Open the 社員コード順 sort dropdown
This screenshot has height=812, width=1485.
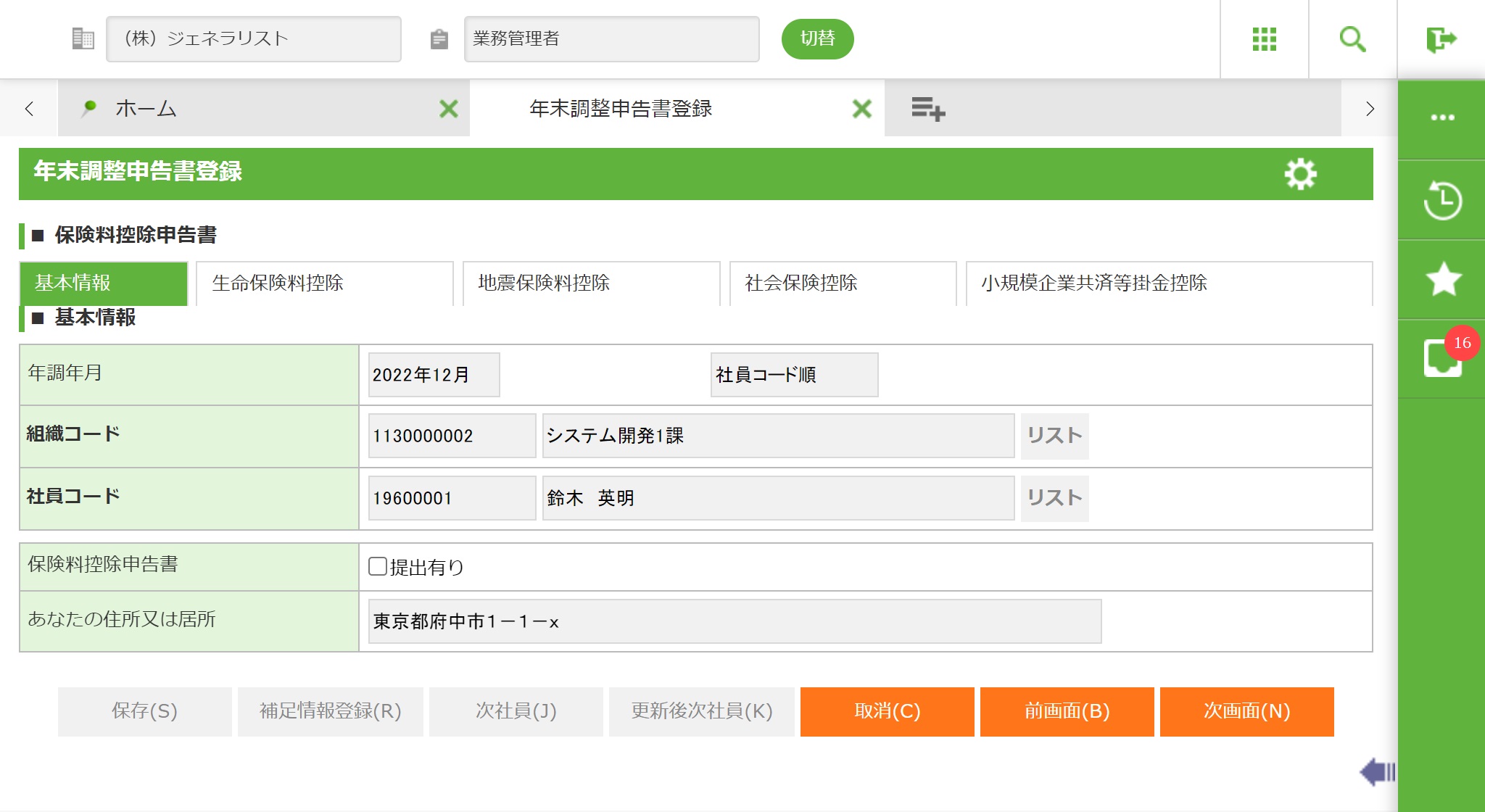(794, 375)
